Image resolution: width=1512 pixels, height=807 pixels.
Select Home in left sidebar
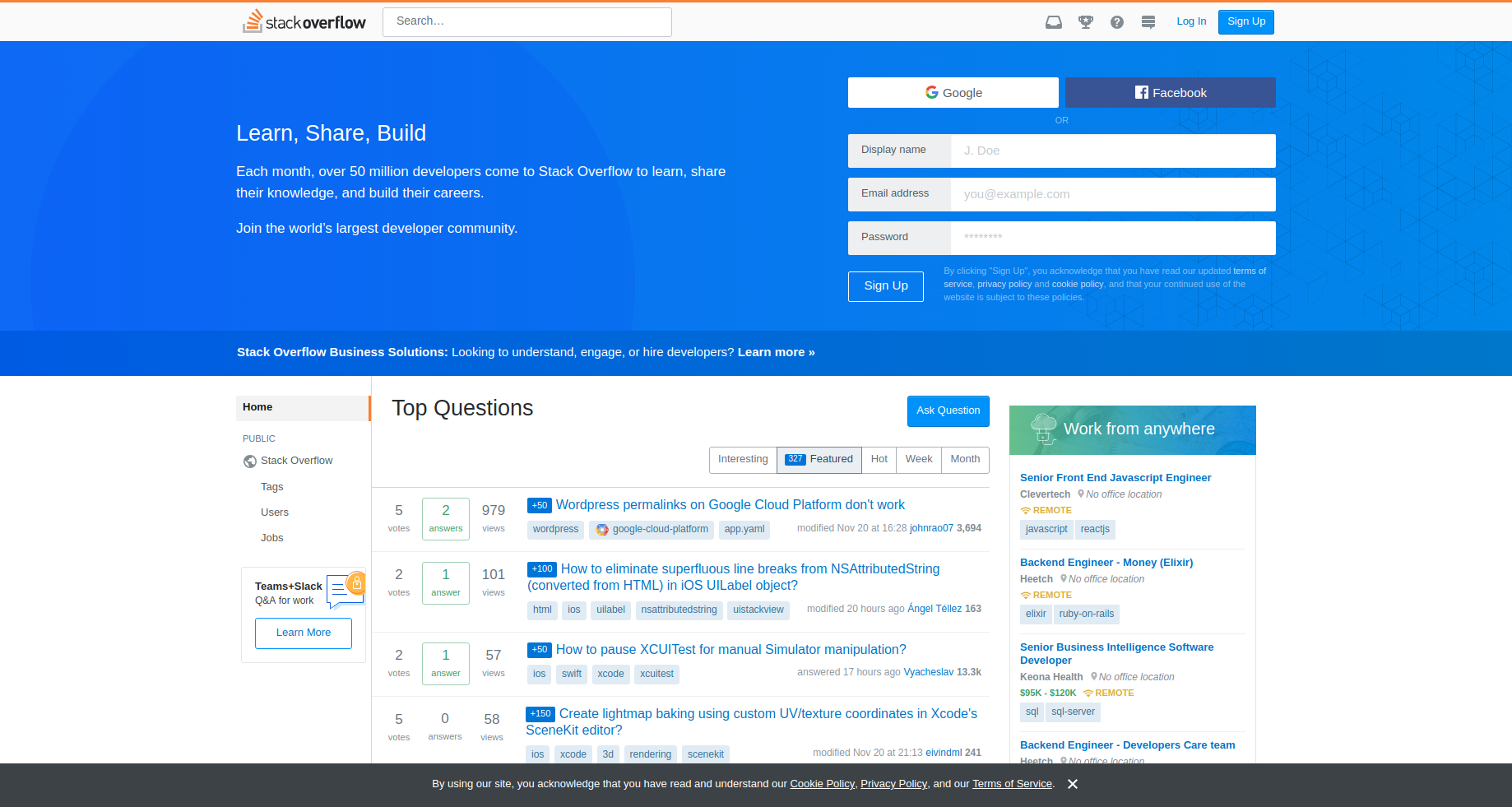coord(303,408)
